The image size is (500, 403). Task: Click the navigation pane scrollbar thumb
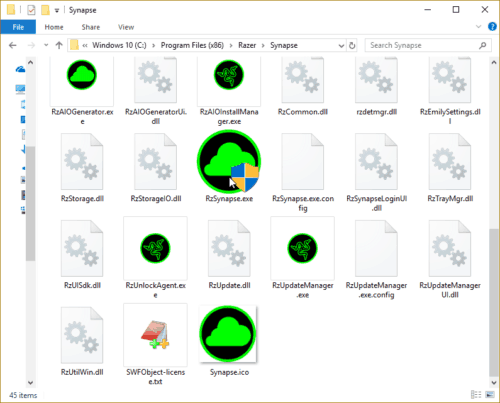click(30, 203)
